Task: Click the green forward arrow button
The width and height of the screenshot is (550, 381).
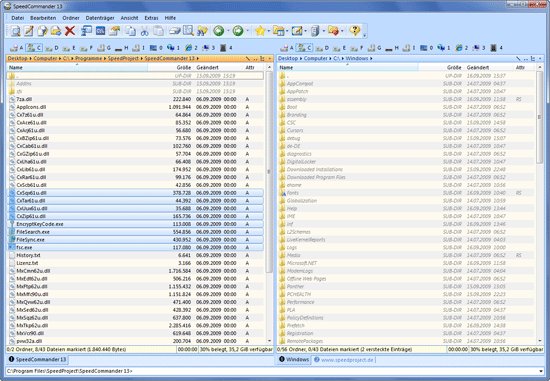Action: [x=238, y=31]
